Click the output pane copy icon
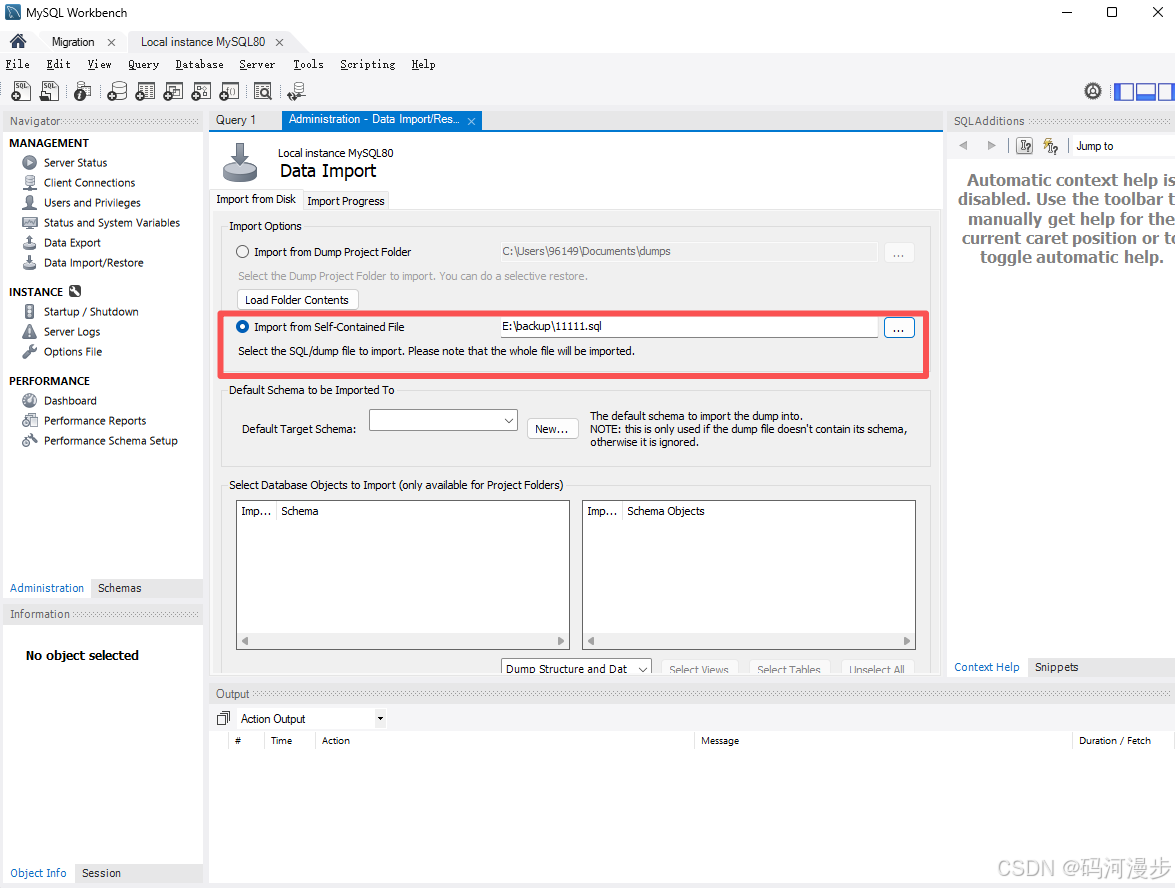 223,719
